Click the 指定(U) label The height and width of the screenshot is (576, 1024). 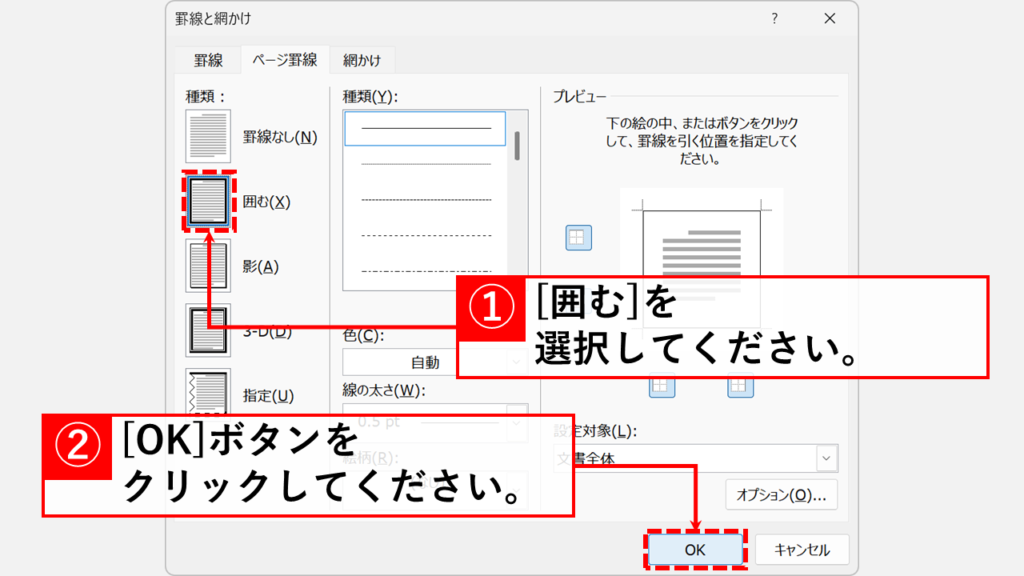pyautogui.click(x=268, y=396)
